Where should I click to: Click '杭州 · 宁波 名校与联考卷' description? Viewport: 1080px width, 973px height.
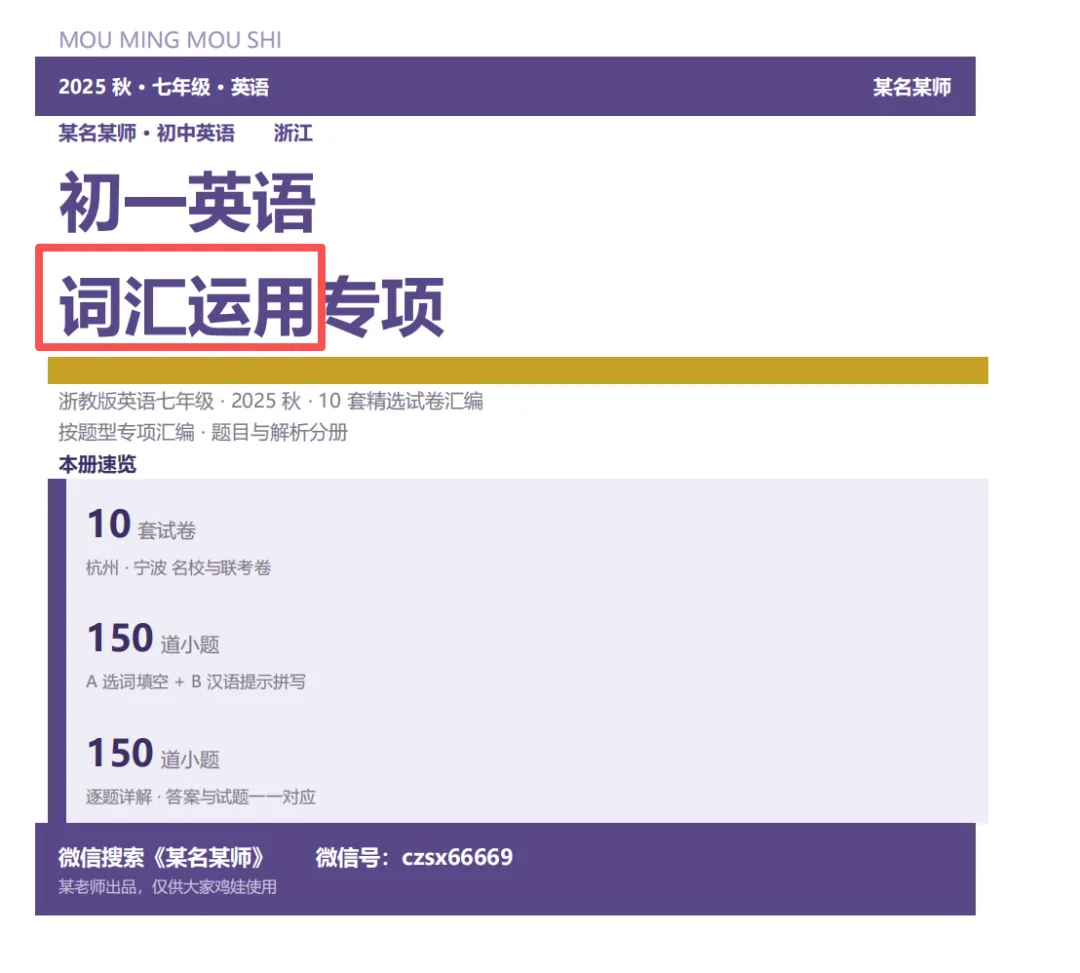point(178,567)
